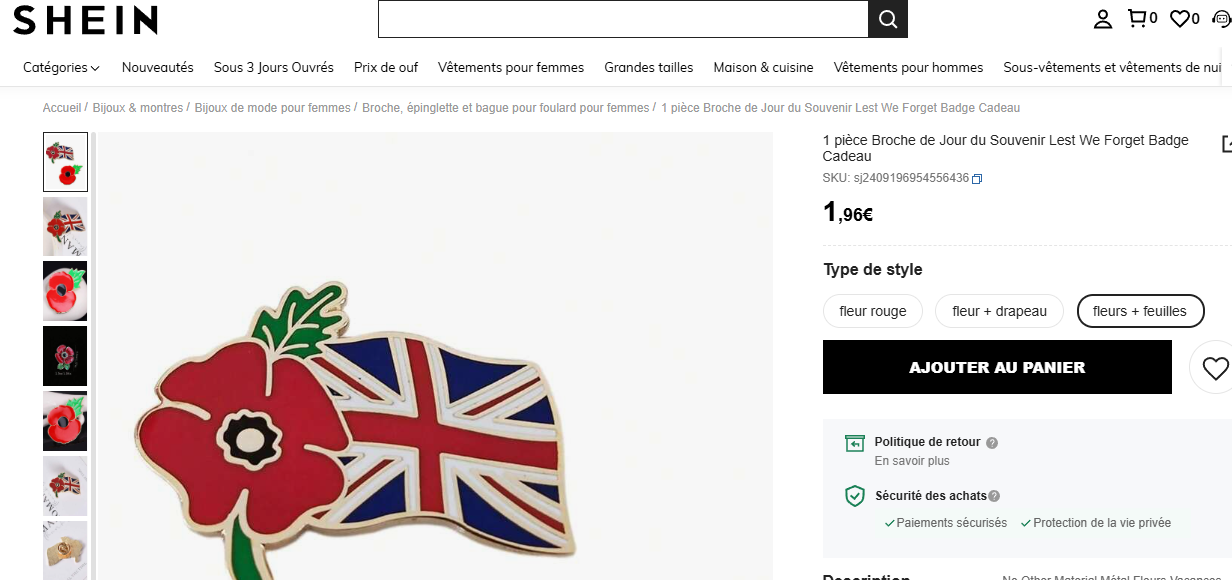Click the Sécurité des achats help icon
1232x580 pixels.
tap(994, 496)
